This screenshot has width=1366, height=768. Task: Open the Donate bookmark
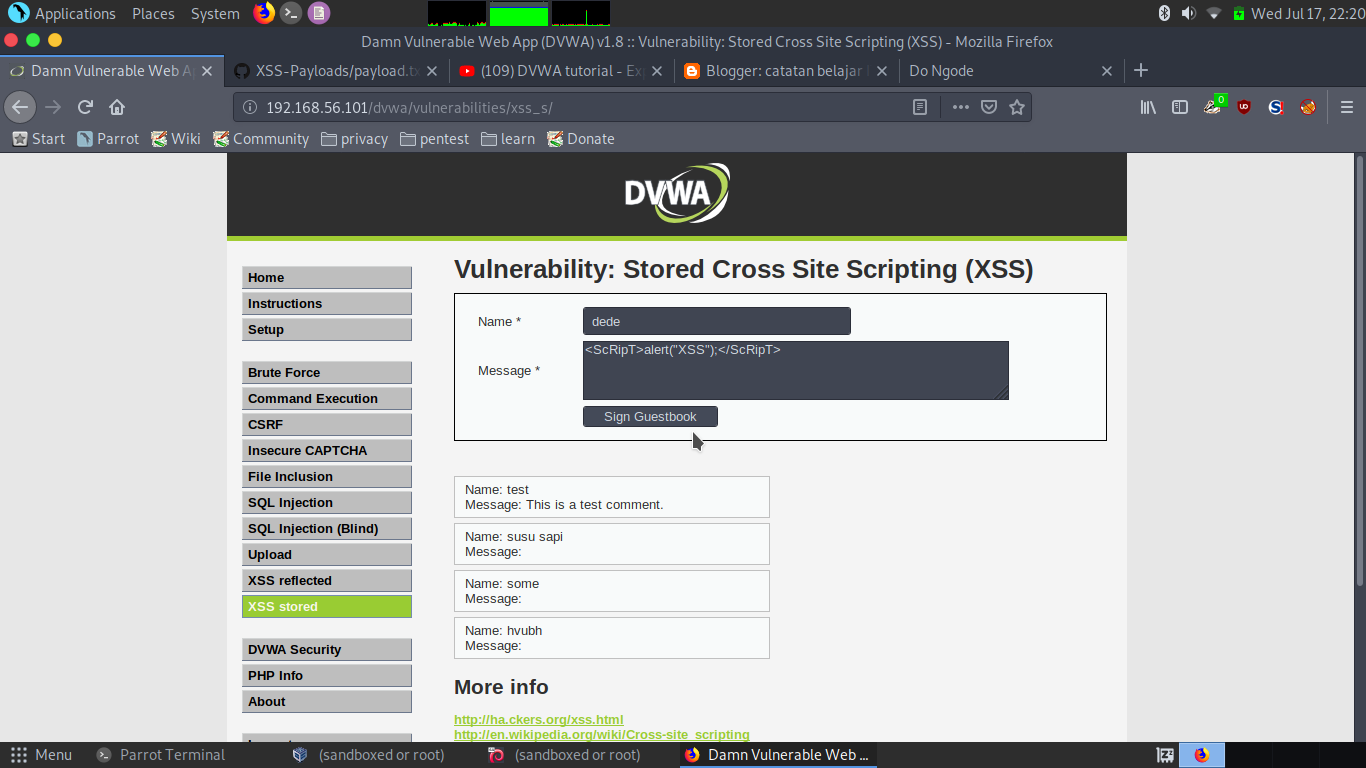pyautogui.click(x=581, y=139)
